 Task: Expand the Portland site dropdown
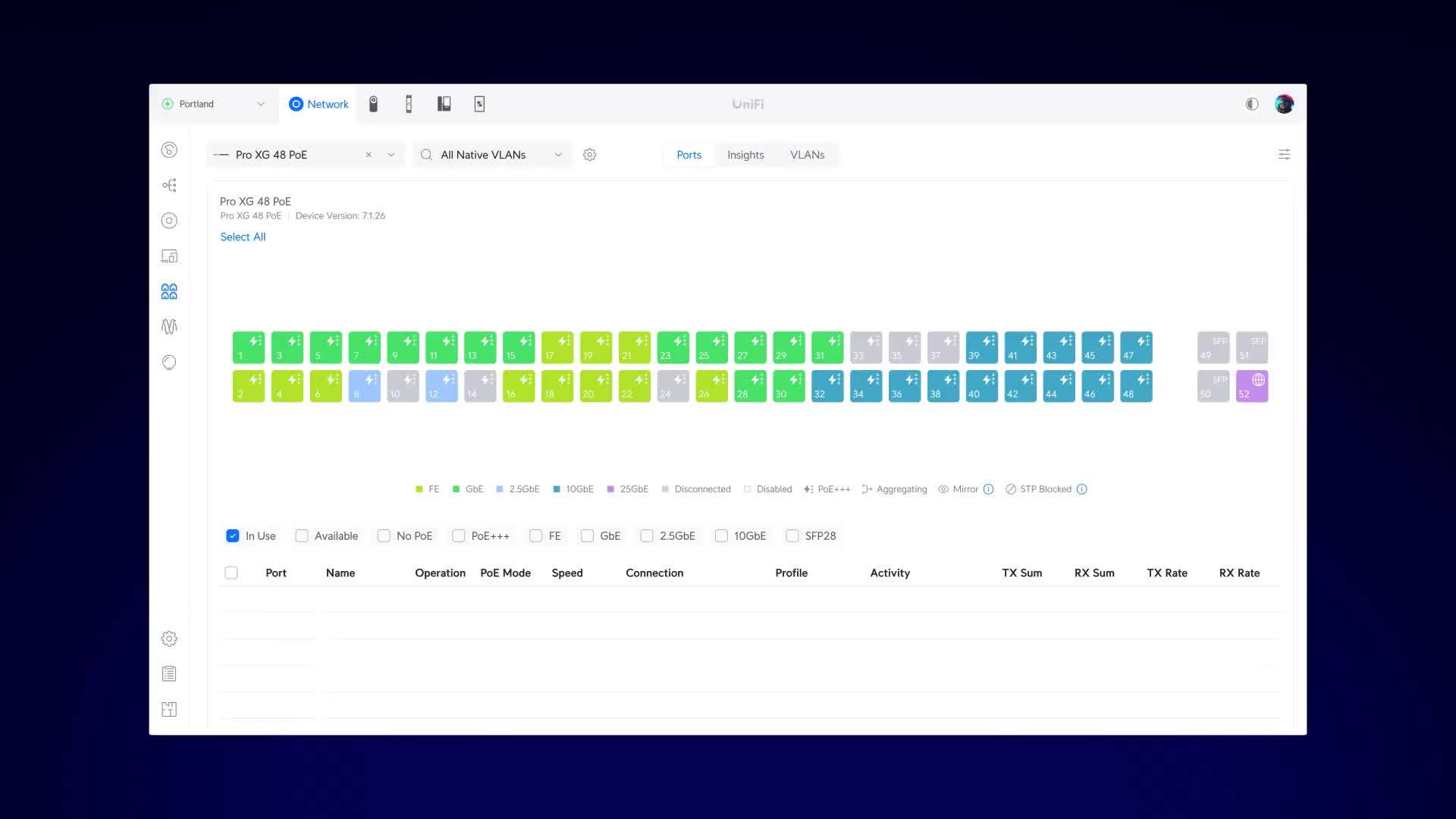pyautogui.click(x=261, y=104)
